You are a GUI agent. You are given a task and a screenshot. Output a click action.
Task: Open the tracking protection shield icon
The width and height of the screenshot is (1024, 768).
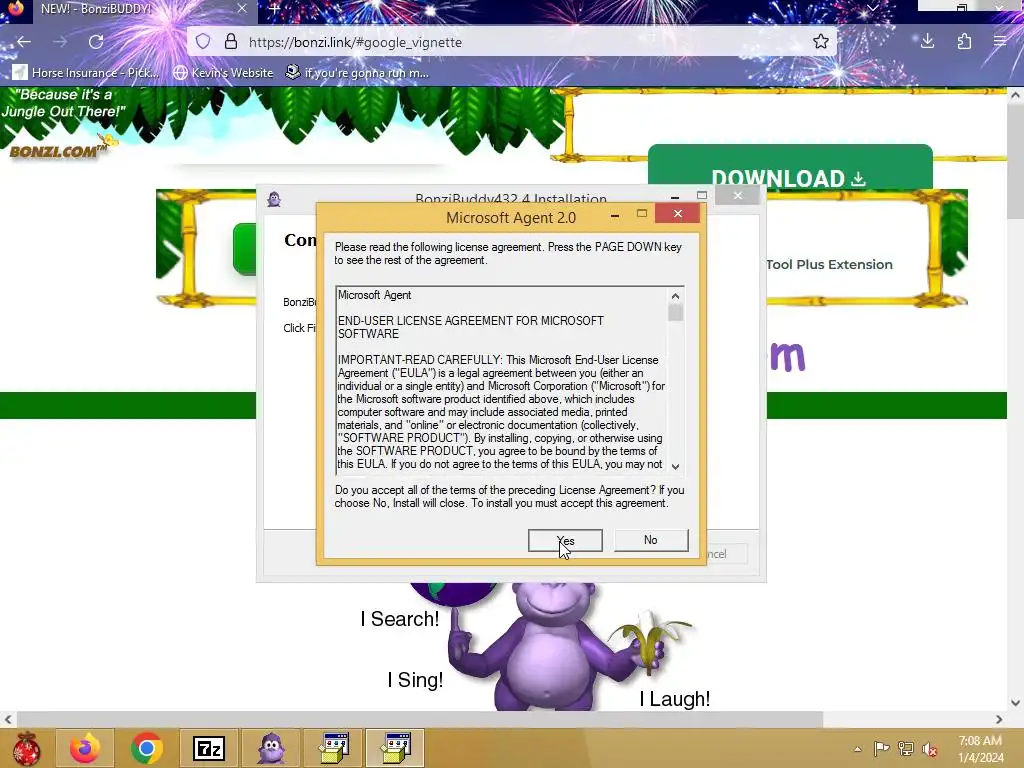click(203, 42)
